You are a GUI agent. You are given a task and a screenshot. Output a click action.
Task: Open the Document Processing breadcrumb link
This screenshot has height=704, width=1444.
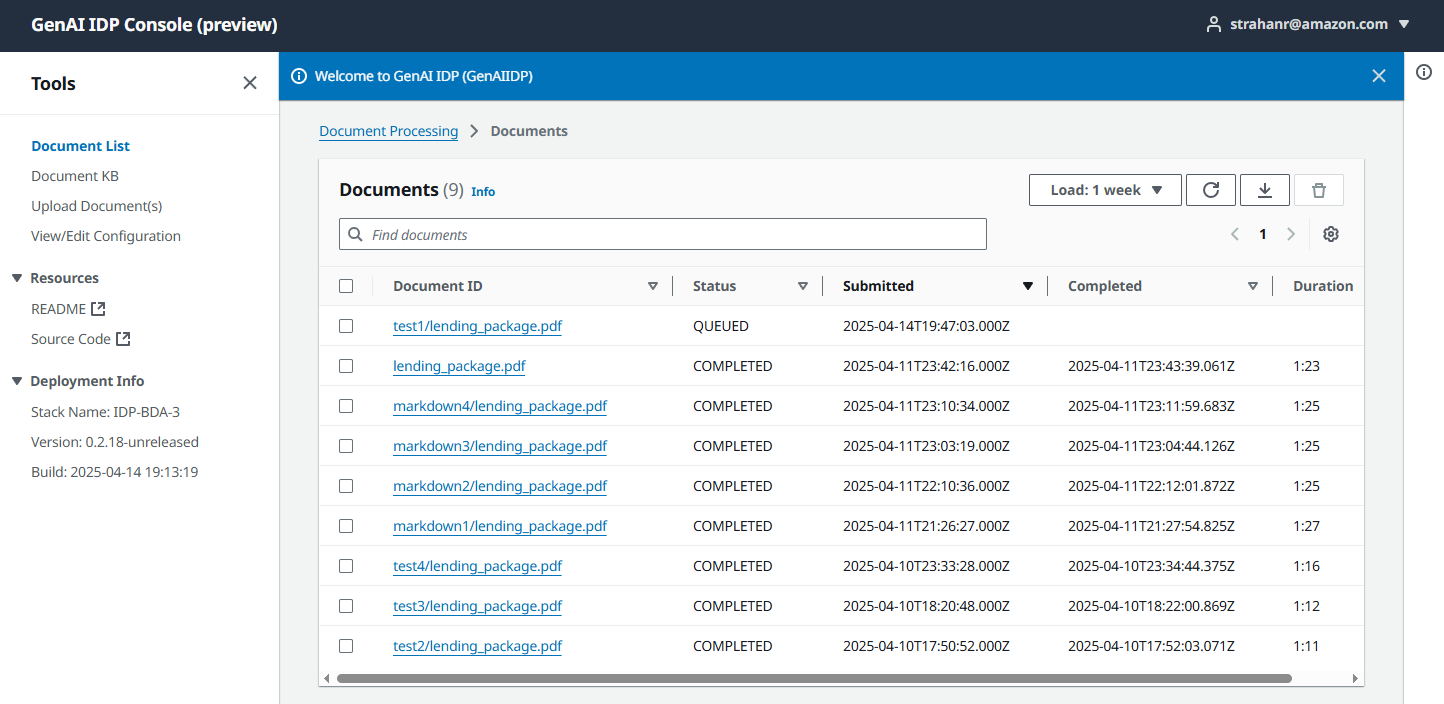tap(389, 131)
